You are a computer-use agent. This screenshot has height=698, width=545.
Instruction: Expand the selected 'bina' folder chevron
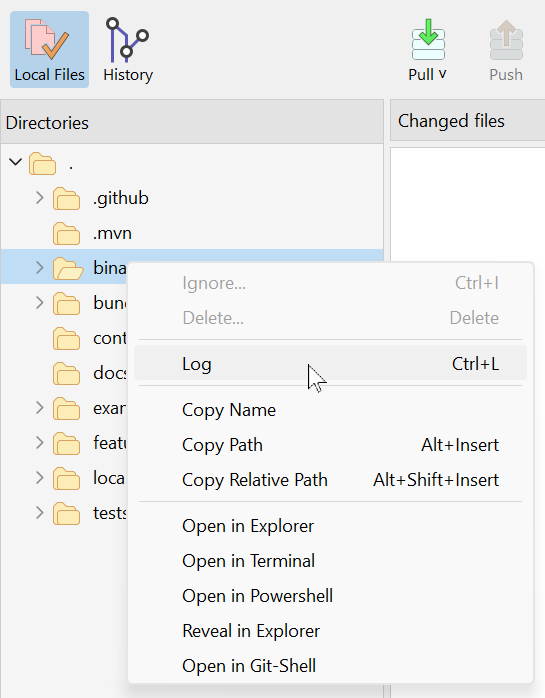(x=39, y=268)
